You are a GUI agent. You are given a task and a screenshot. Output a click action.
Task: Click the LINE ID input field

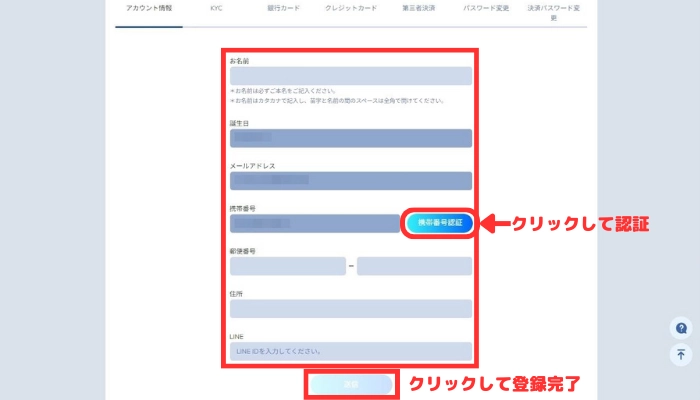click(x=351, y=351)
